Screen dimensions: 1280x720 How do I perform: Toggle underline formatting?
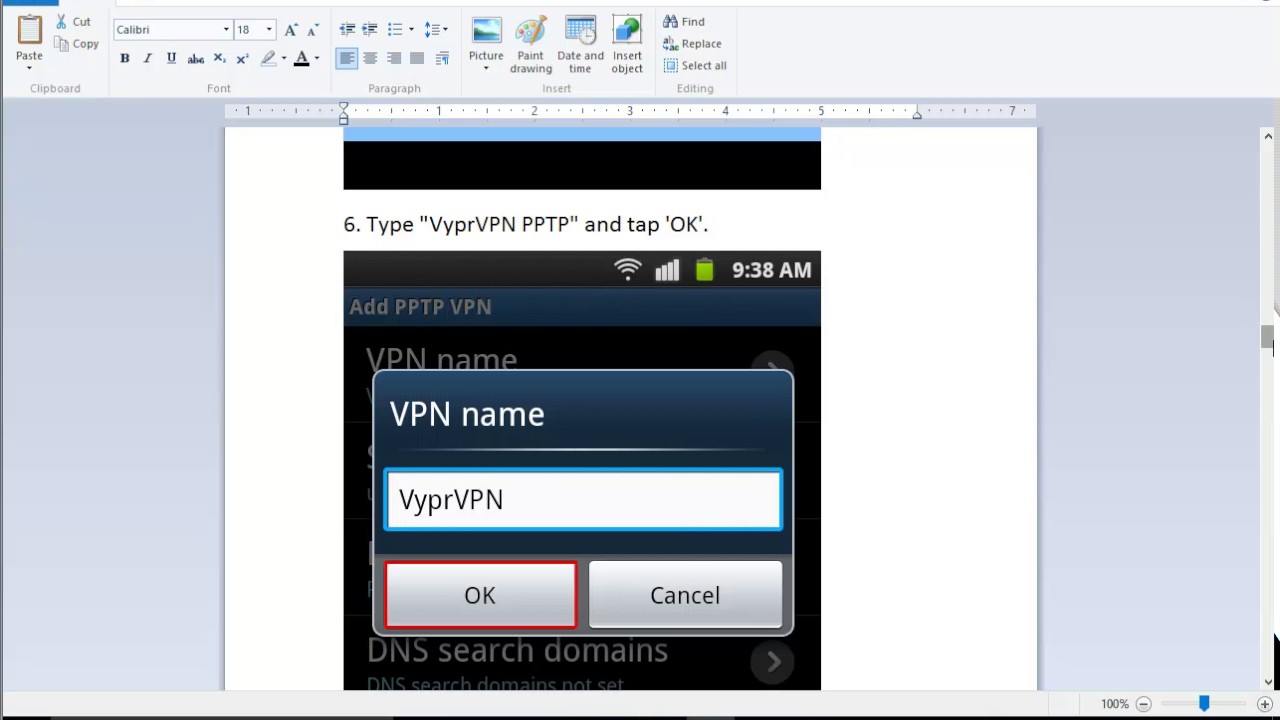171,59
